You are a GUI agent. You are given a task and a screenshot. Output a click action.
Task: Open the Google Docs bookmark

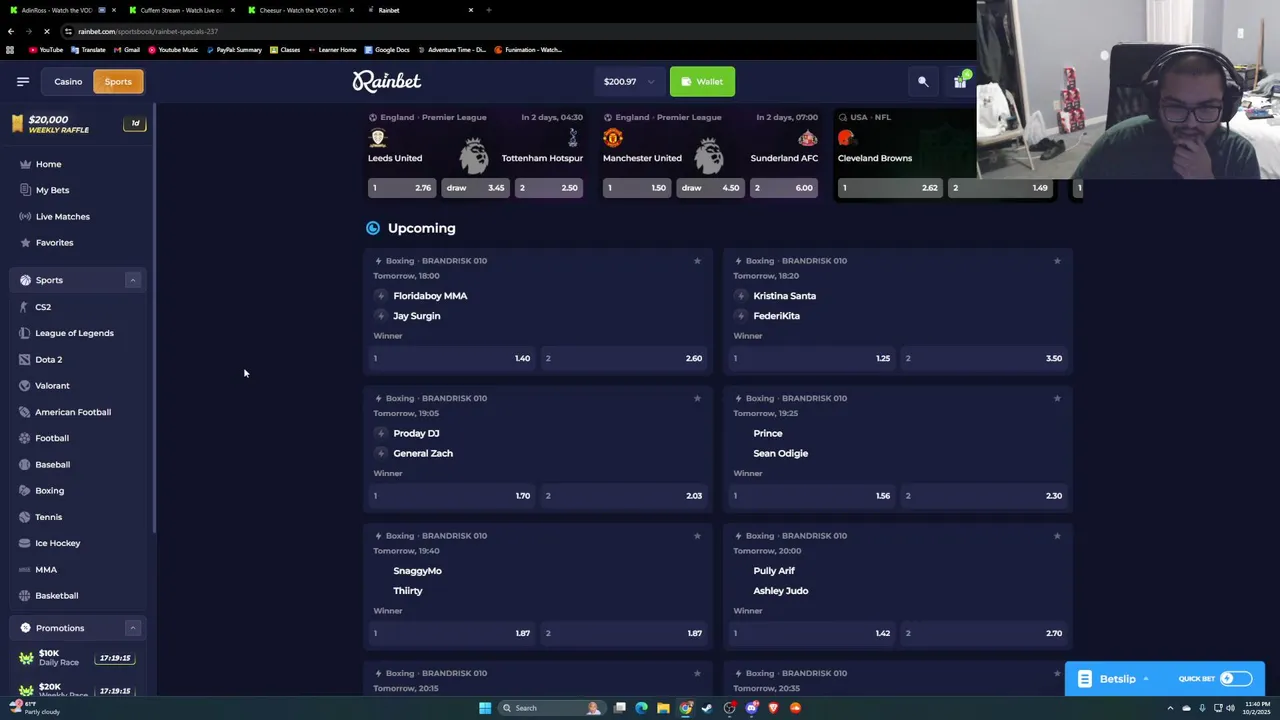pos(388,50)
